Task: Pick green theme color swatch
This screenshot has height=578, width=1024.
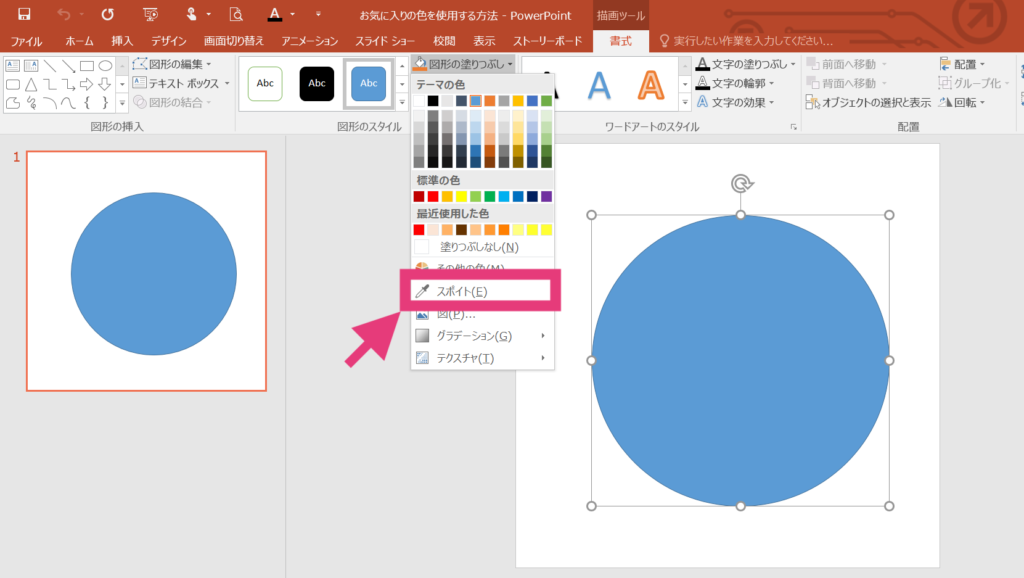Action: coord(547,101)
